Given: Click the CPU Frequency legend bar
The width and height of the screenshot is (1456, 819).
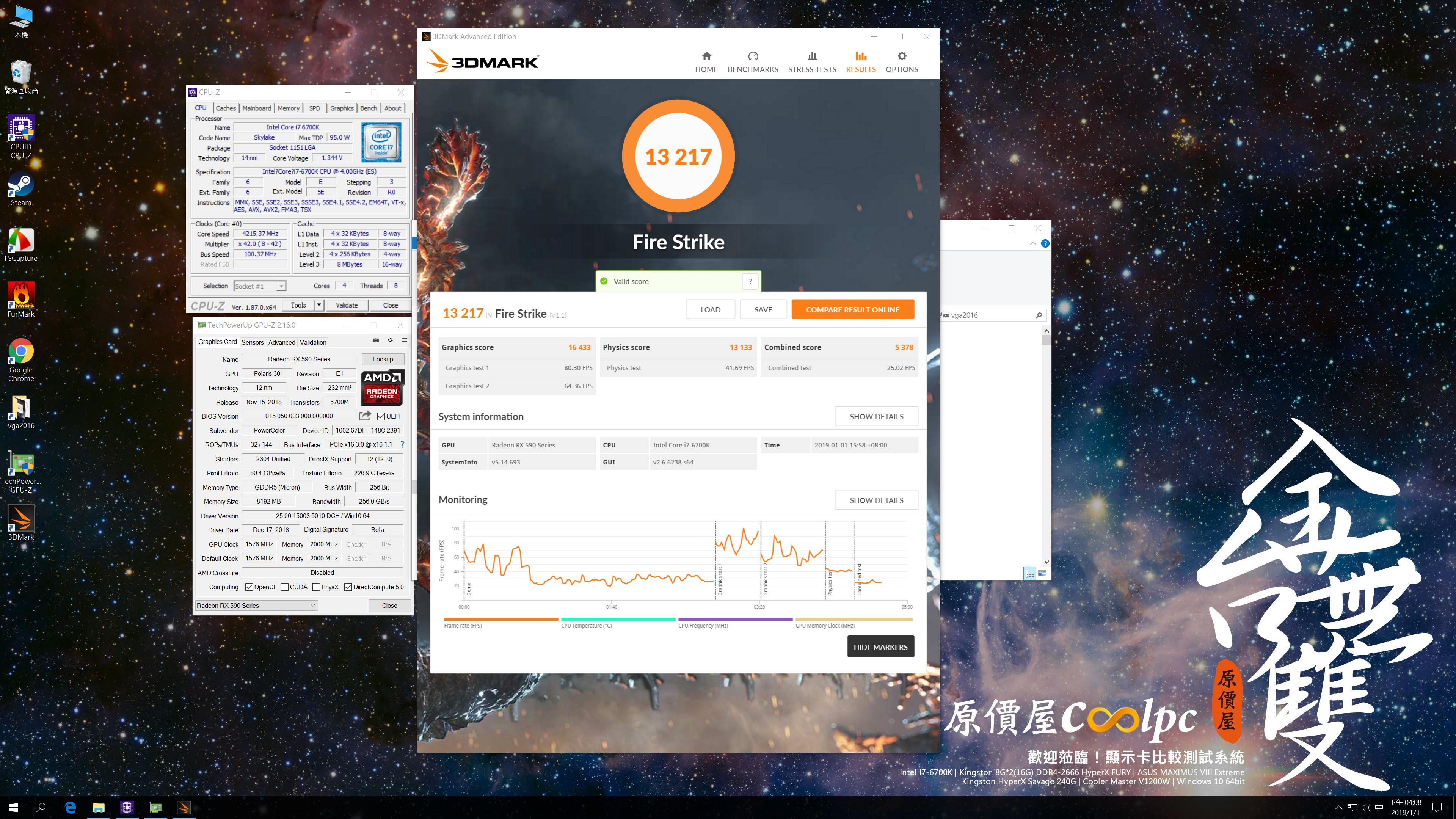Looking at the screenshot, I should pyautogui.click(x=735, y=620).
